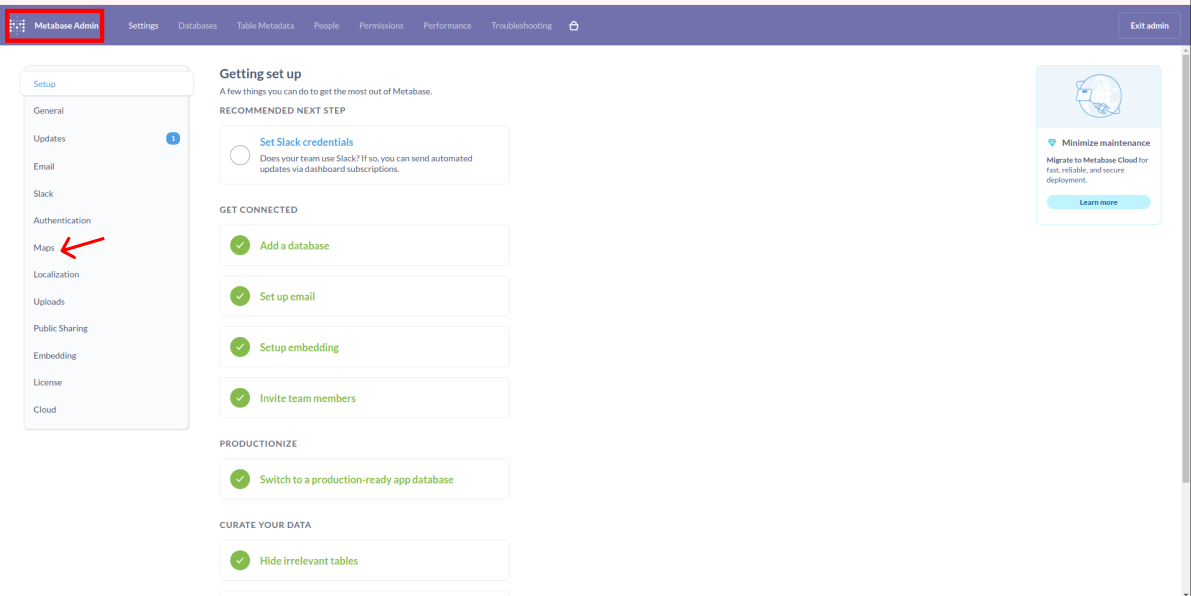This screenshot has height=596, width=1191.
Task: Click the Metabase Cloud globe illustration
Action: pos(1098,98)
